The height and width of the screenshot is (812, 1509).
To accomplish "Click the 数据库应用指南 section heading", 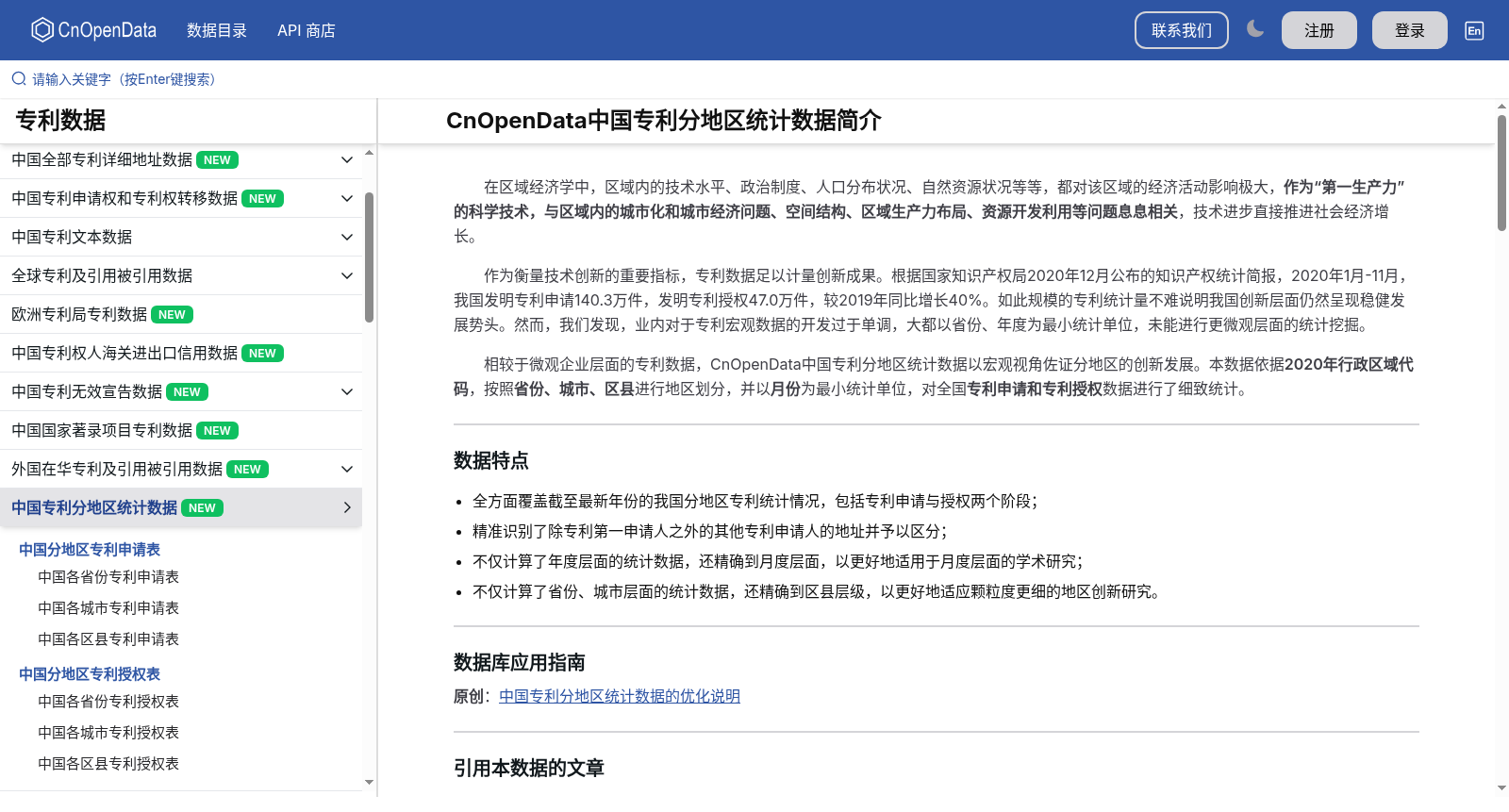I will click(520, 663).
